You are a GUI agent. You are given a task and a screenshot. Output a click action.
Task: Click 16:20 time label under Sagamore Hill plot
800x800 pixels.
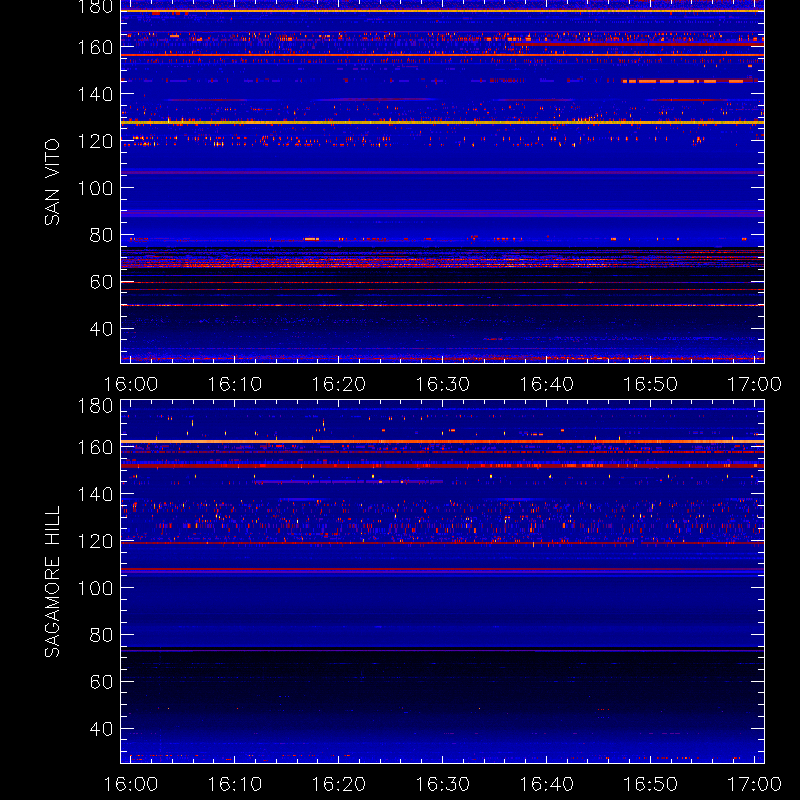pyautogui.click(x=339, y=784)
